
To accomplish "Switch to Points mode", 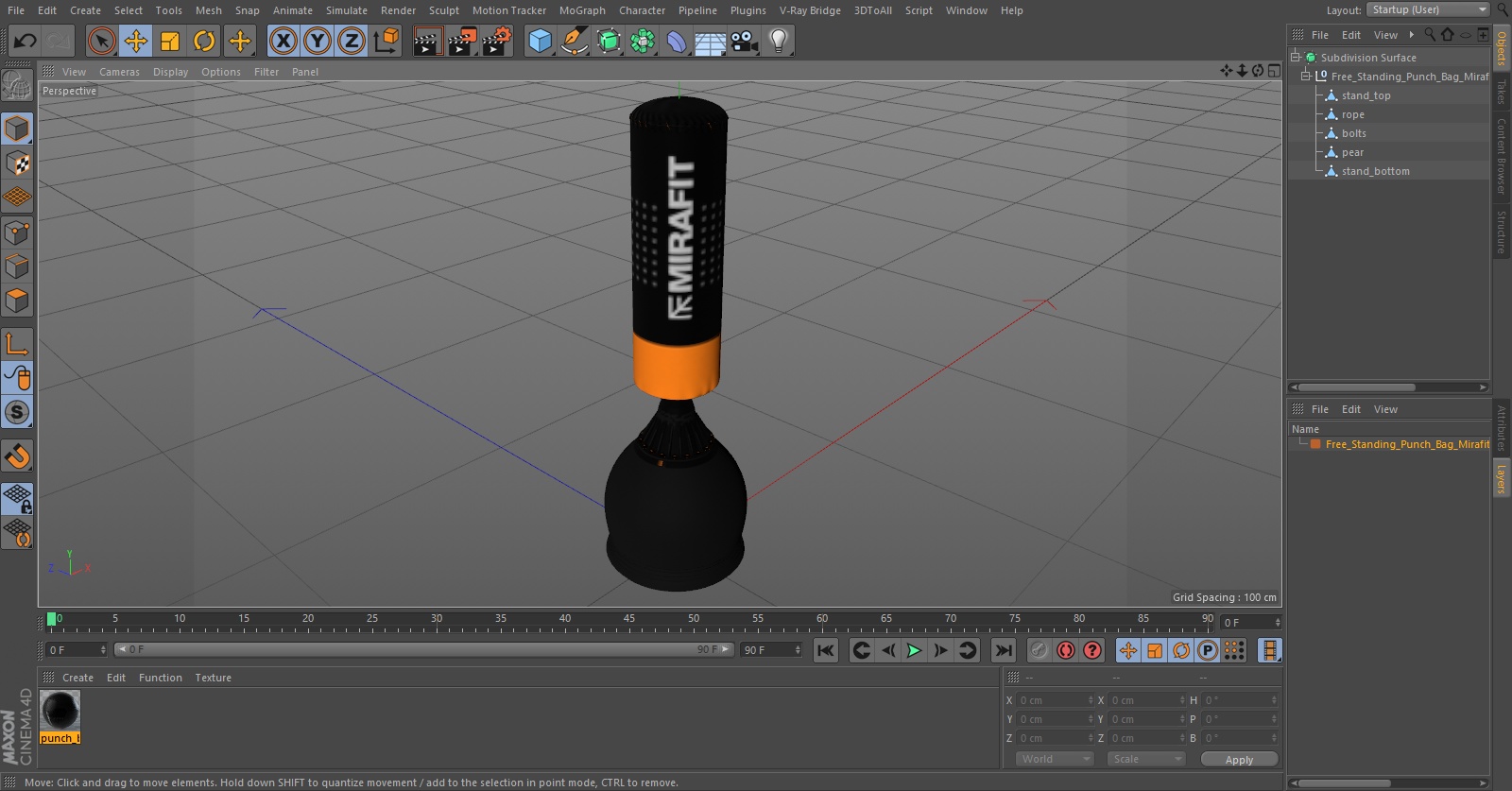I will (17, 232).
